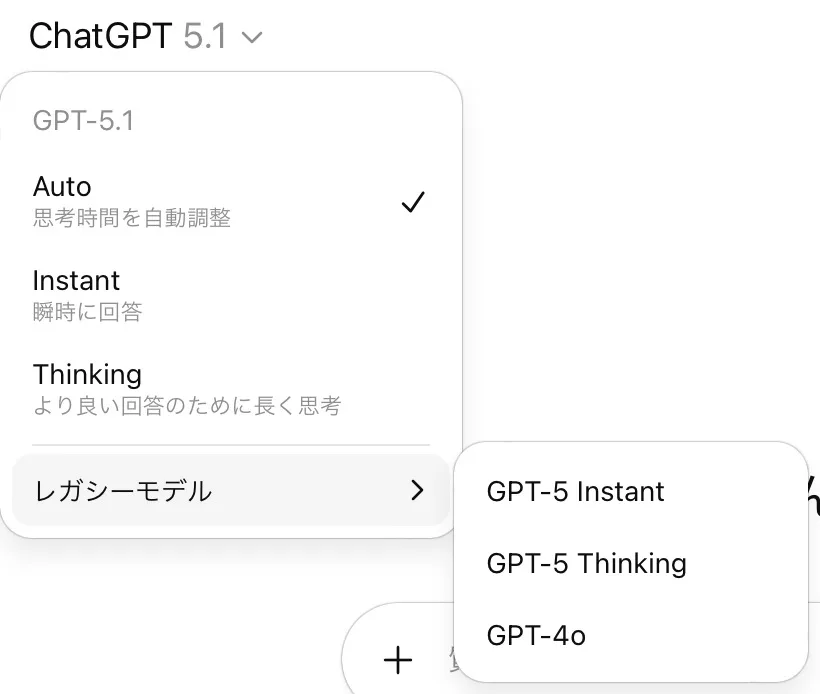820x694 pixels.
Task: Click the separator line above レガシーモデル
Action: click(x=231, y=445)
